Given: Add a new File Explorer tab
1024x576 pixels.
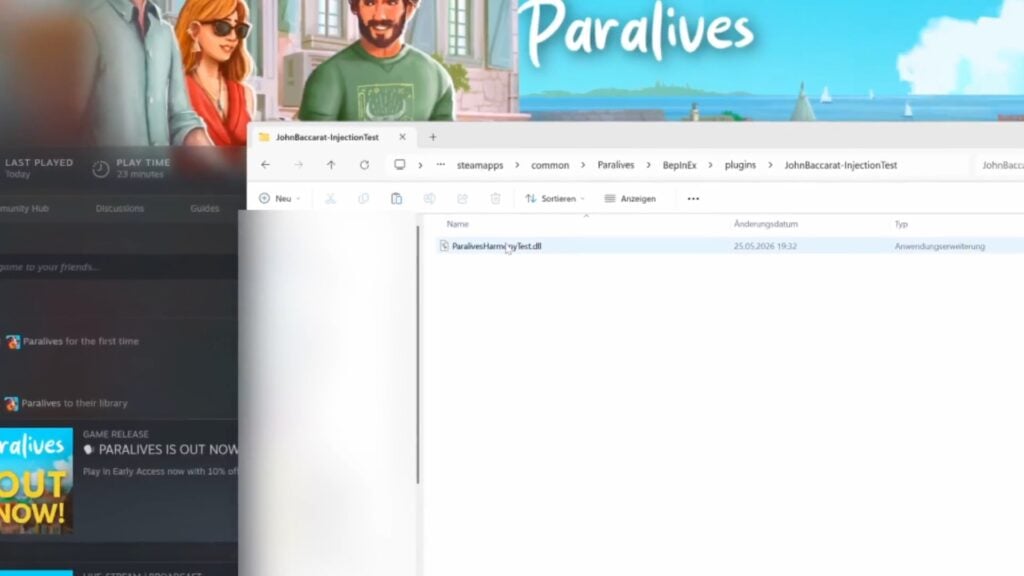Looking at the screenshot, I should point(433,137).
